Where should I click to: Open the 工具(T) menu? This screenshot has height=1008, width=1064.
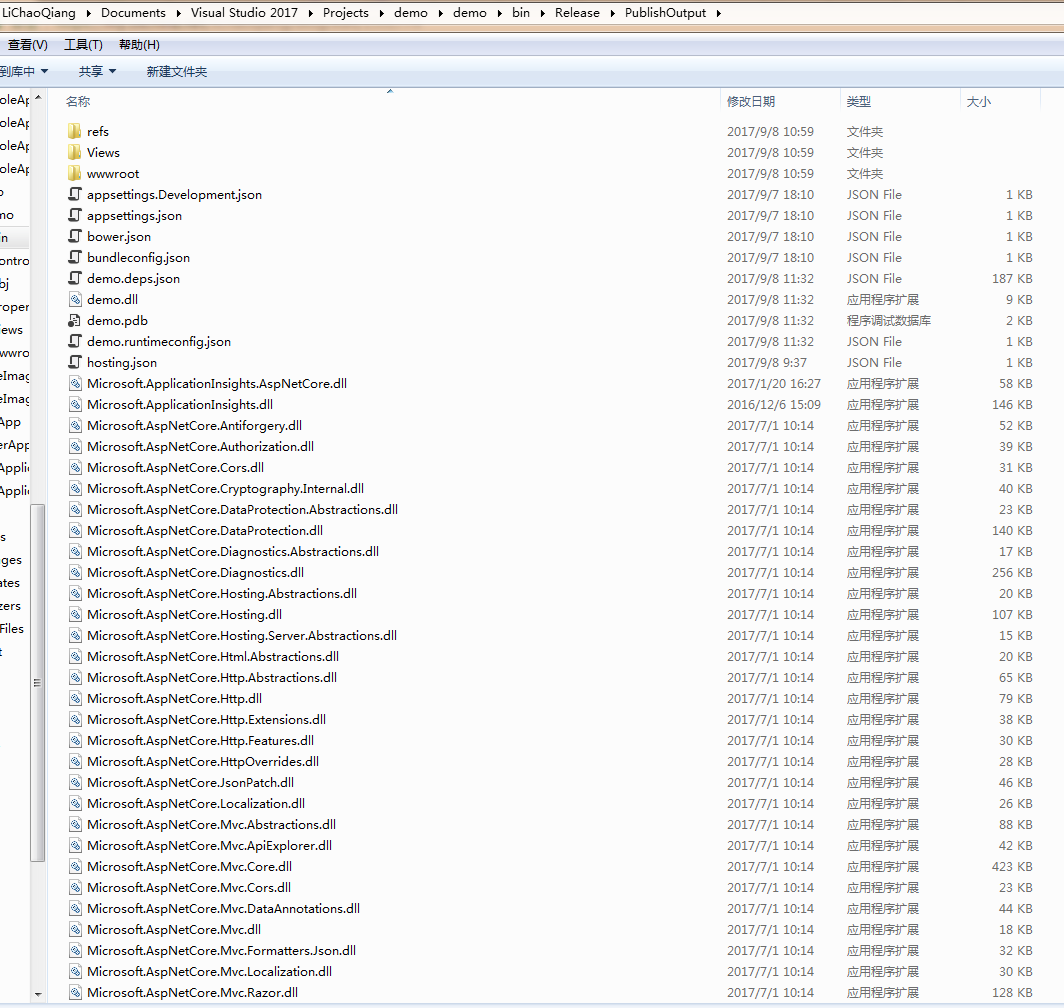click(x=83, y=45)
